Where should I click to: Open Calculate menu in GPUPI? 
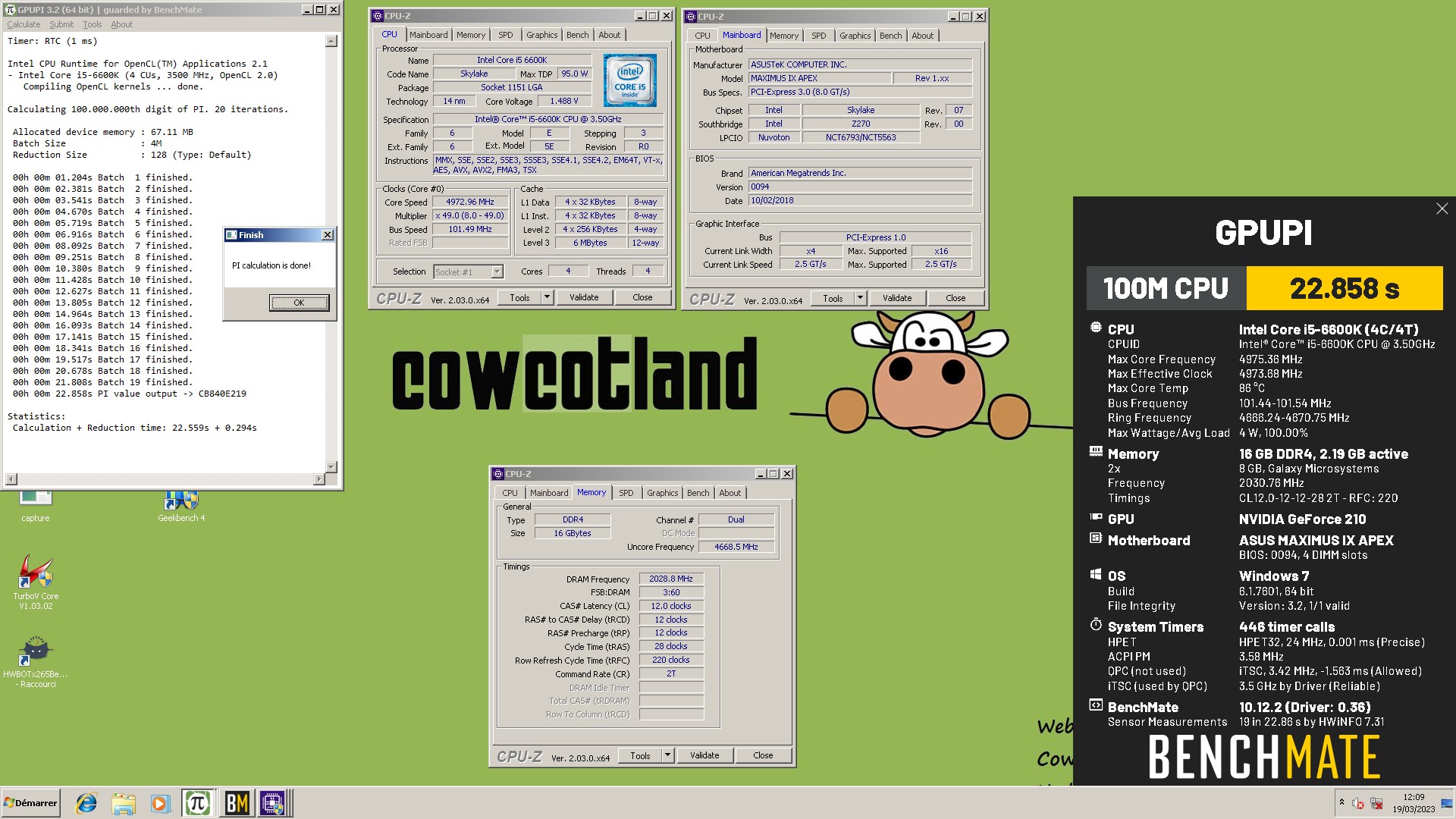pos(24,24)
